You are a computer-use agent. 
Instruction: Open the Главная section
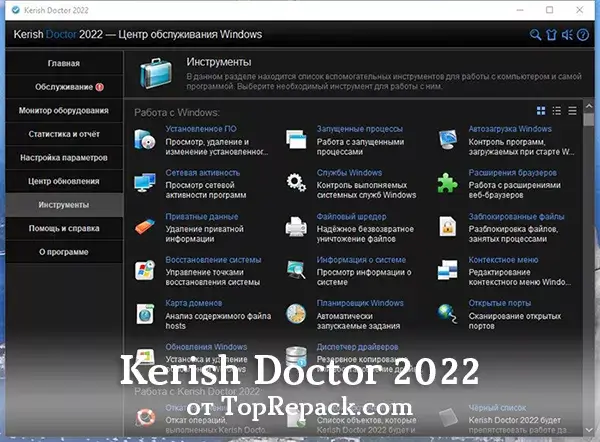tap(64, 64)
